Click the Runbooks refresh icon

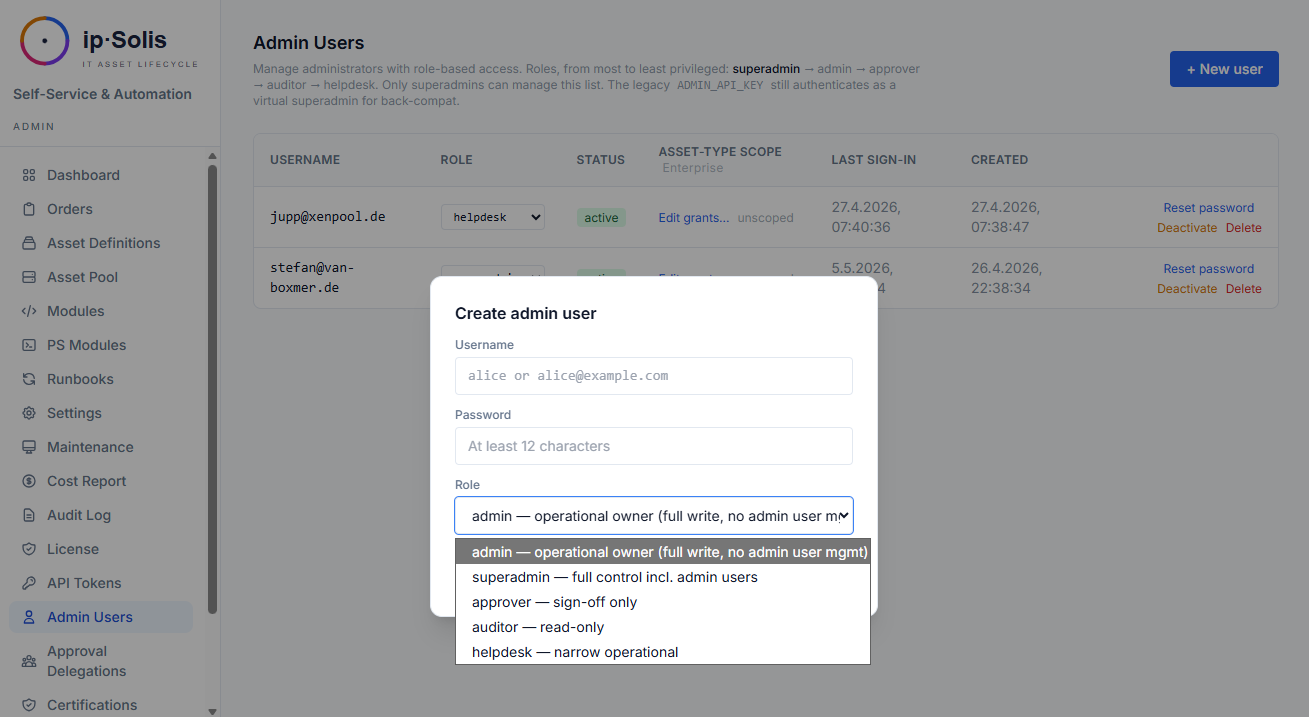coord(29,379)
